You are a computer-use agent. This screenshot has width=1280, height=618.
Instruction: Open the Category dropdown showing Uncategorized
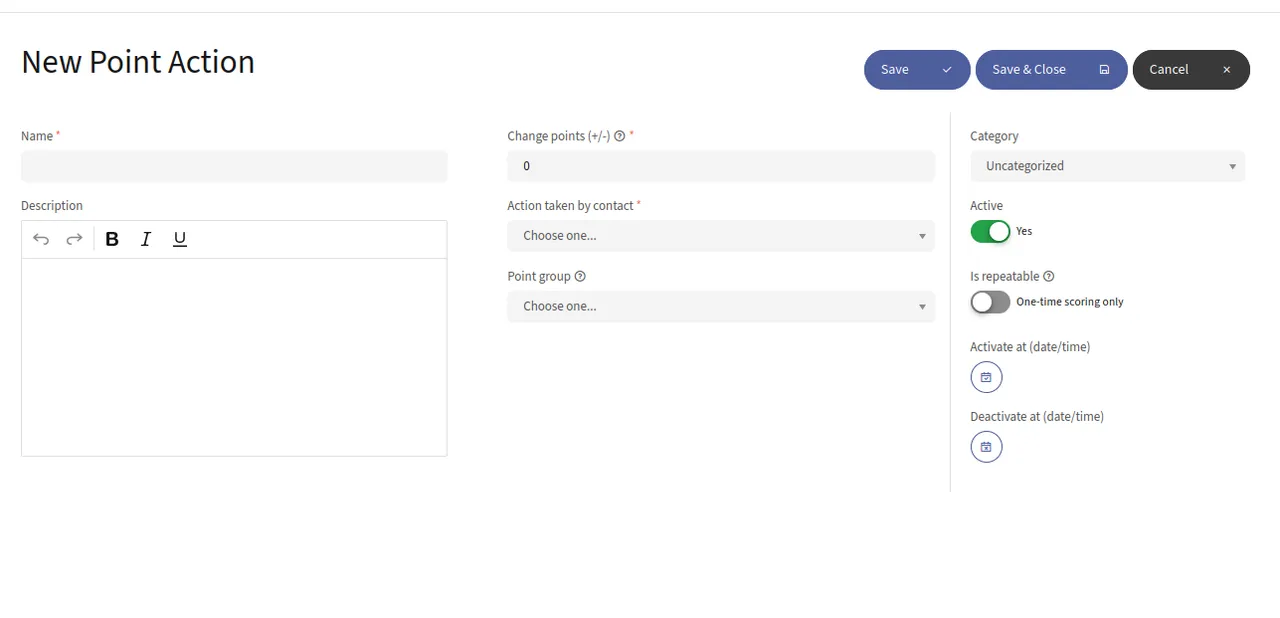click(1107, 166)
